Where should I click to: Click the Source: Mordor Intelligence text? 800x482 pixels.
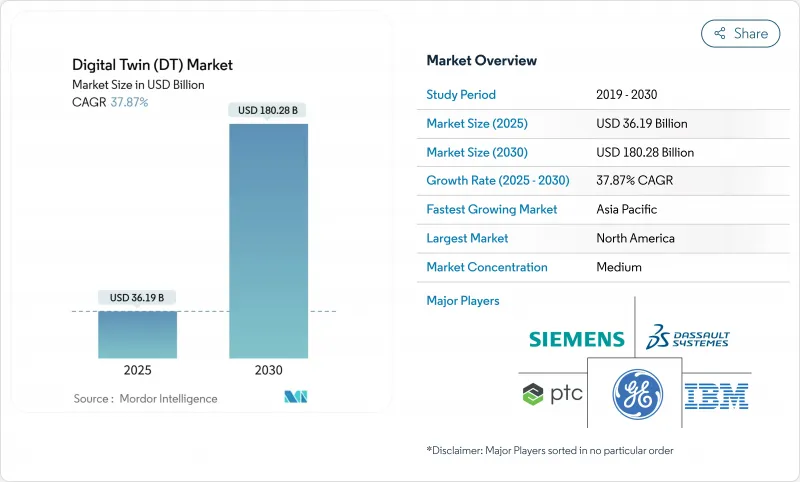[145, 399]
